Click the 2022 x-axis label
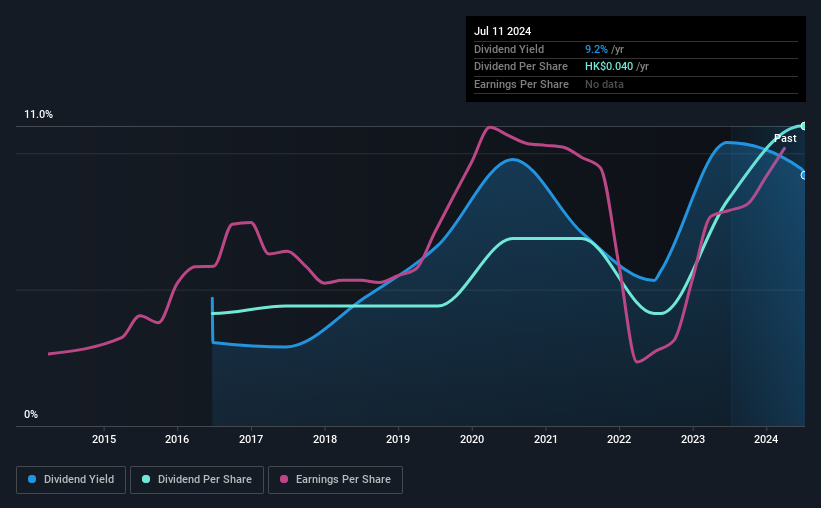This screenshot has width=821, height=508. pos(619,439)
